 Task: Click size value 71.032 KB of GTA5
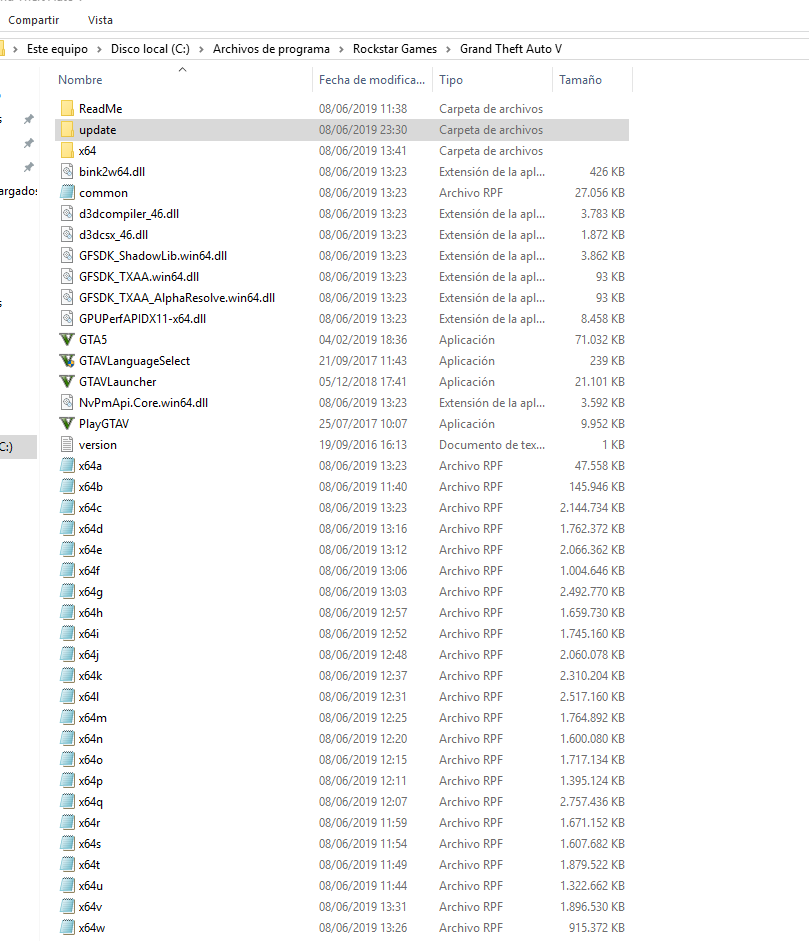click(x=600, y=340)
